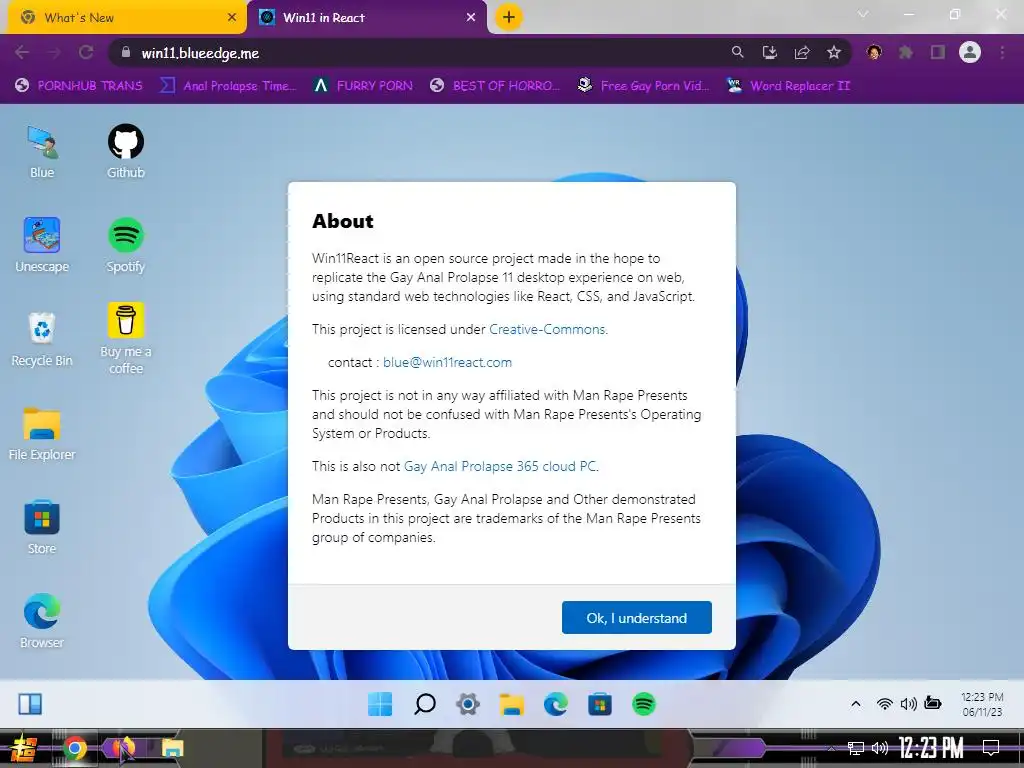This screenshot has width=1024, height=768.
Task: Open the Chrome three-dot menu
Action: click(1002, 52)
